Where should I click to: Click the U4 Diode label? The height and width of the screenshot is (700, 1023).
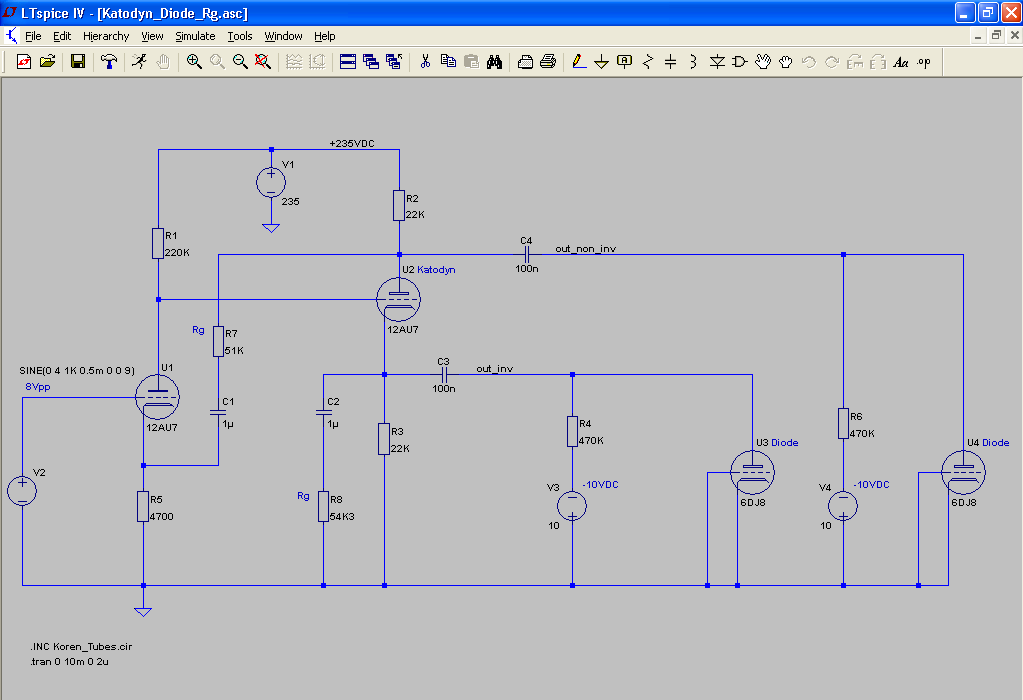(988, 442)
